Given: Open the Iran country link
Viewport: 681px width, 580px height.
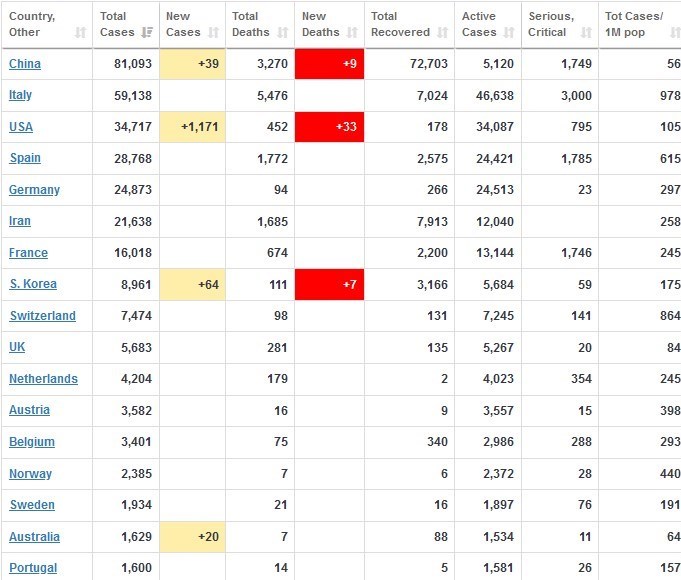Looking at the screenshot, I should tap(20, 221).
